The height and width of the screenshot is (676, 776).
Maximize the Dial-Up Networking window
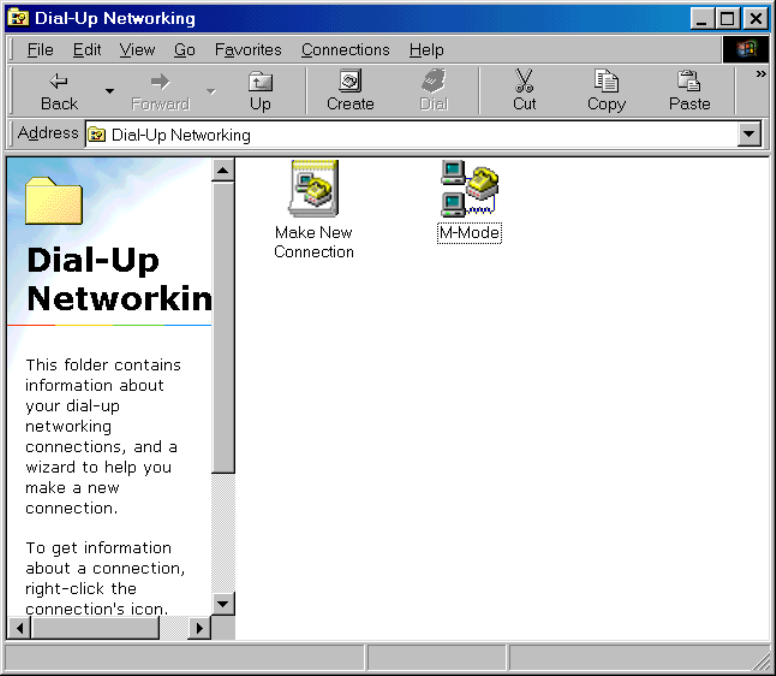pos(728,19)
